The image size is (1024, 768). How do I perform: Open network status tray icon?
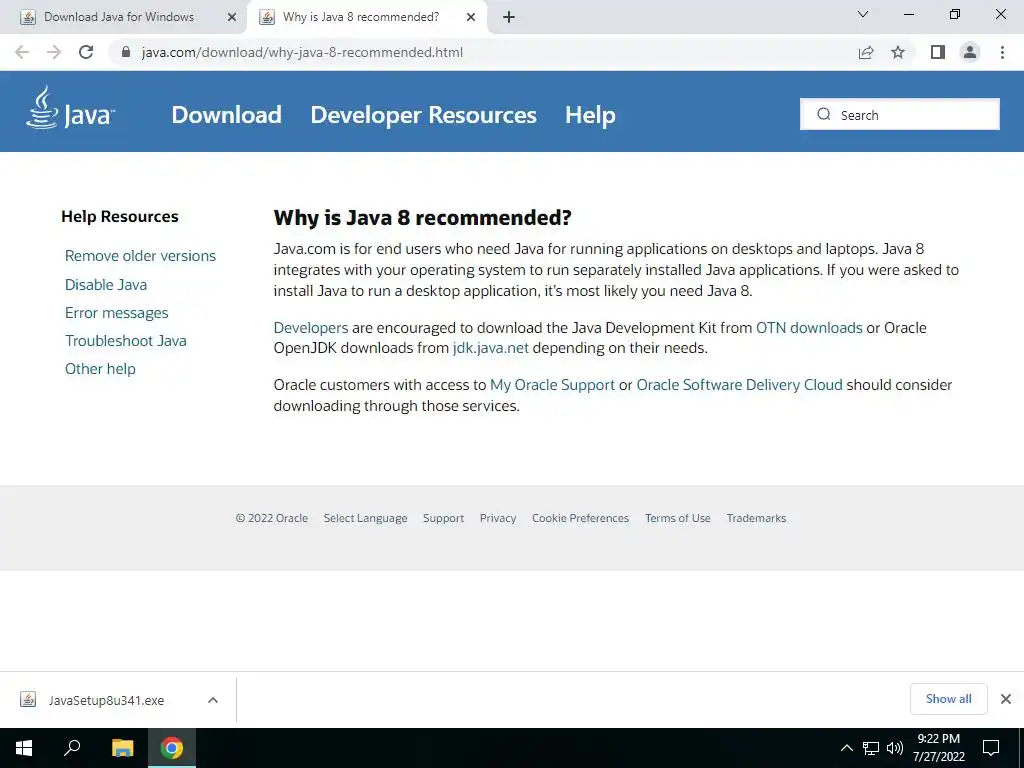(871, 748)
